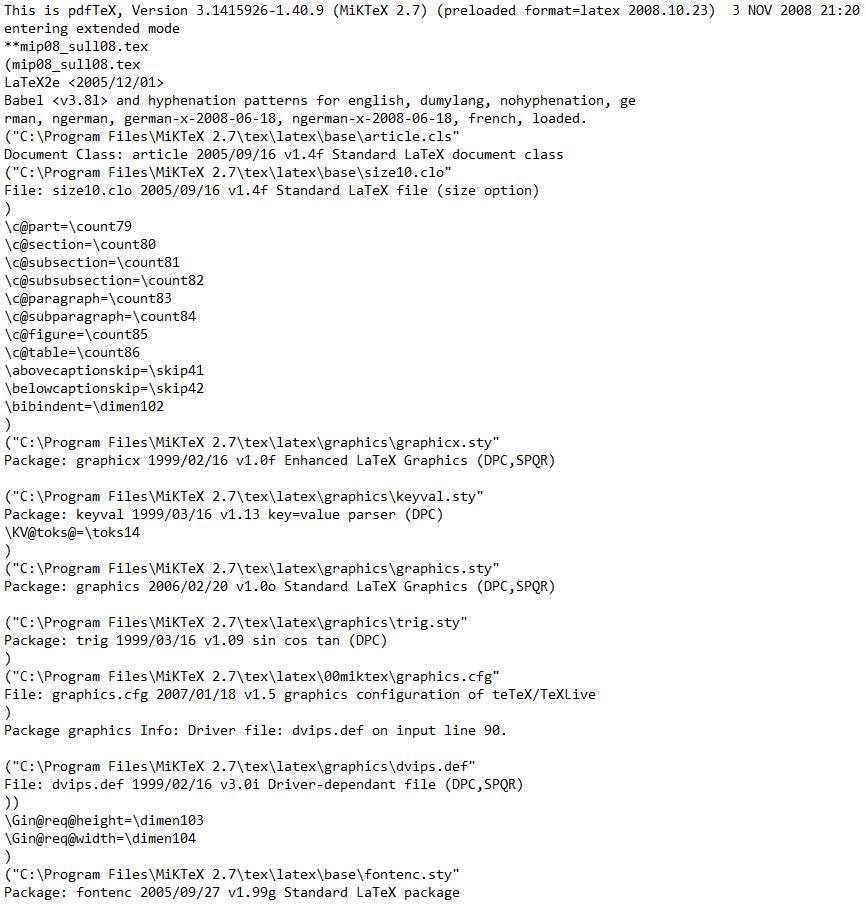The width and height of the screenshot is (866, 906).
Task: Click the 'Driver file: dvips.def' info line
Action: coord(255,730)
